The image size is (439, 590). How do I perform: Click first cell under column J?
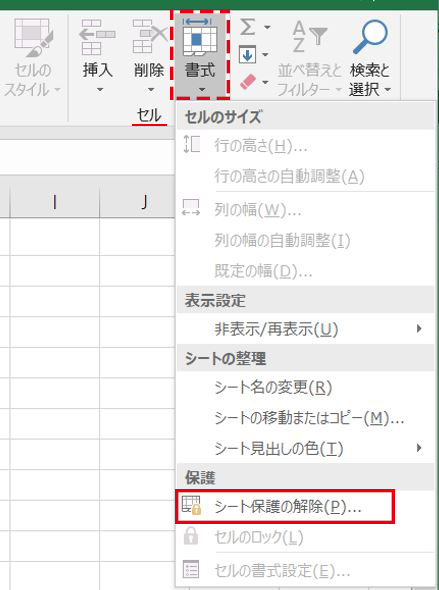138,237
